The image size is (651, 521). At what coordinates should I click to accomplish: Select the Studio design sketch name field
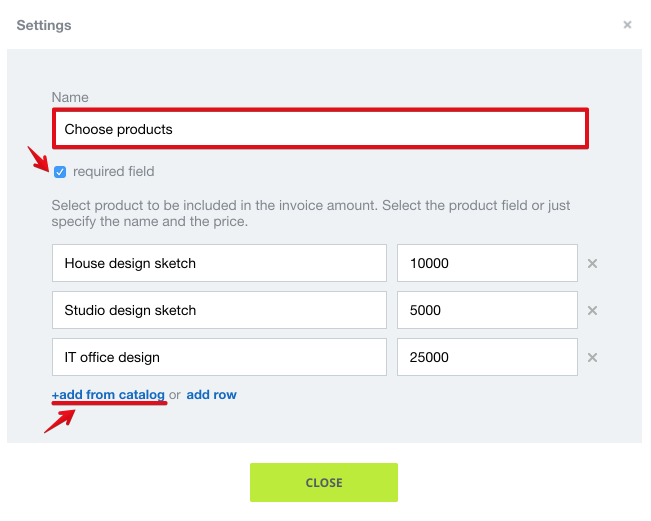click(219, 310)
